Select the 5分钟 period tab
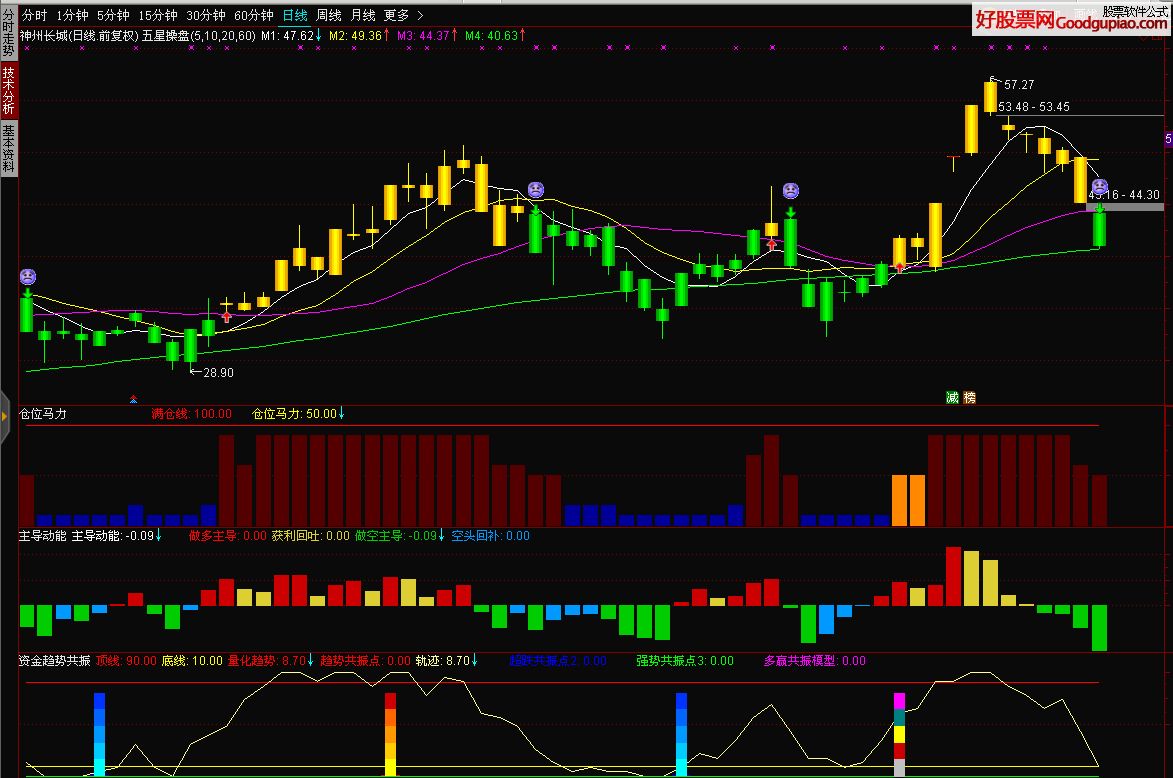 pos(113,15)
